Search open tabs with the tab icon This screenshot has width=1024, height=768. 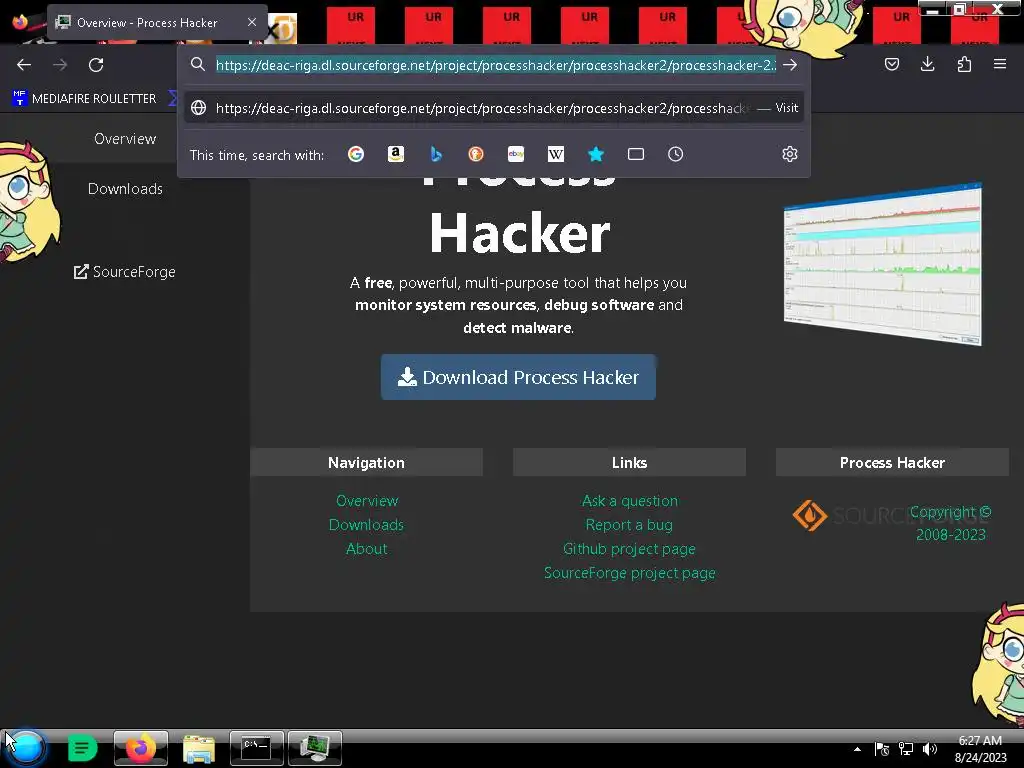[x=635, y=154]
